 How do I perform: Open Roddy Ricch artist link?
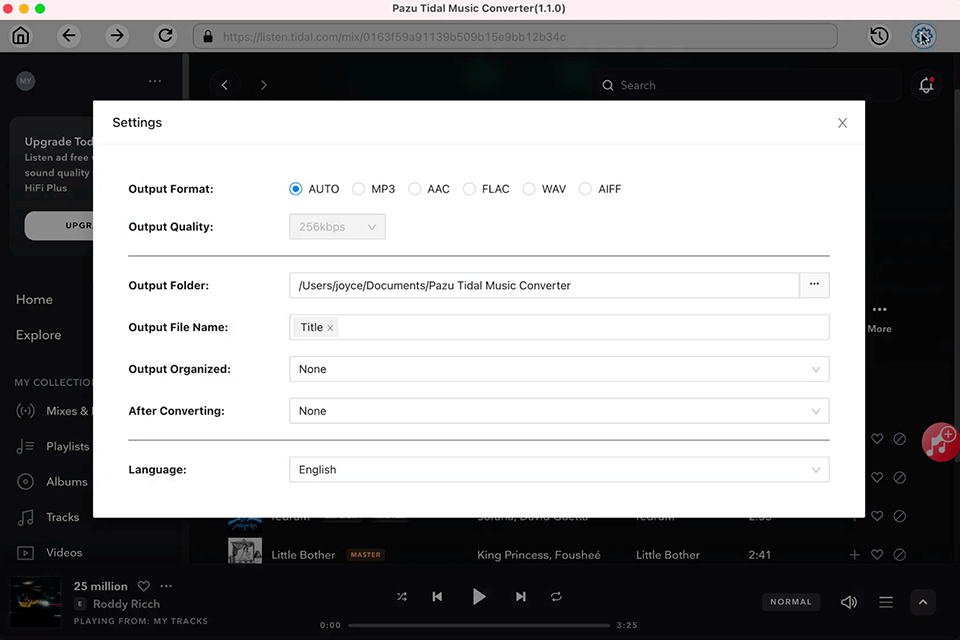[126, 604]
